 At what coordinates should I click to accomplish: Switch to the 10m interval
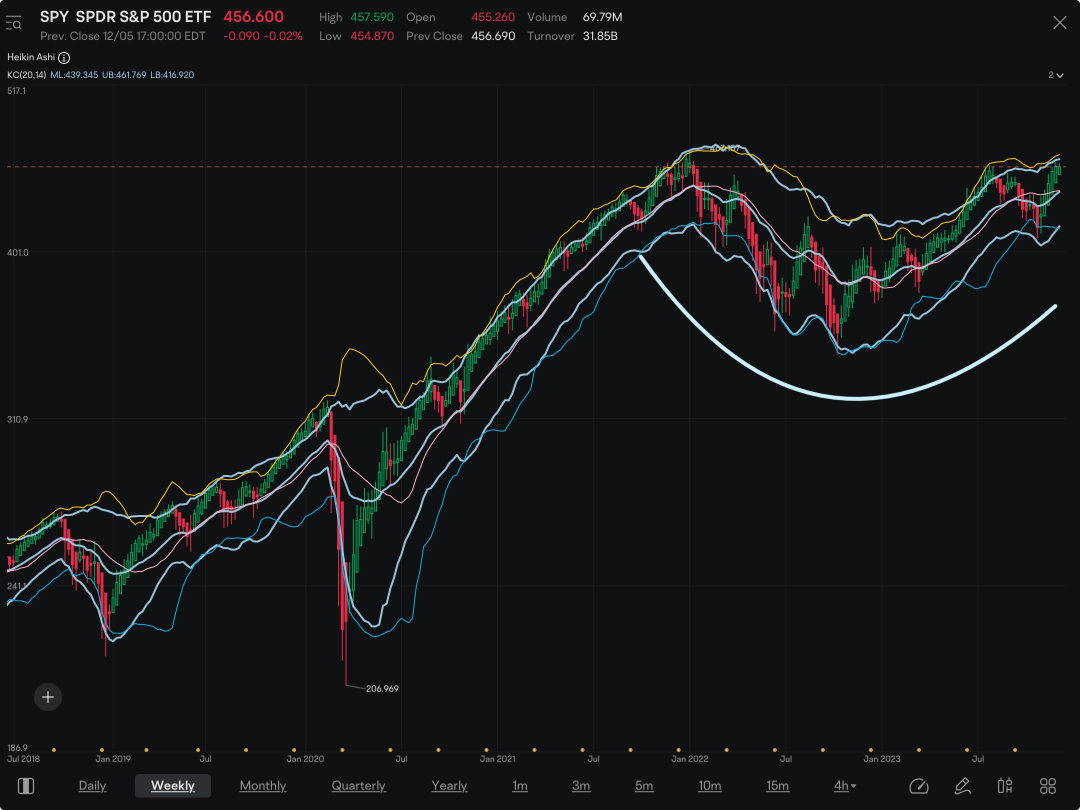click(x=709, y=786)
